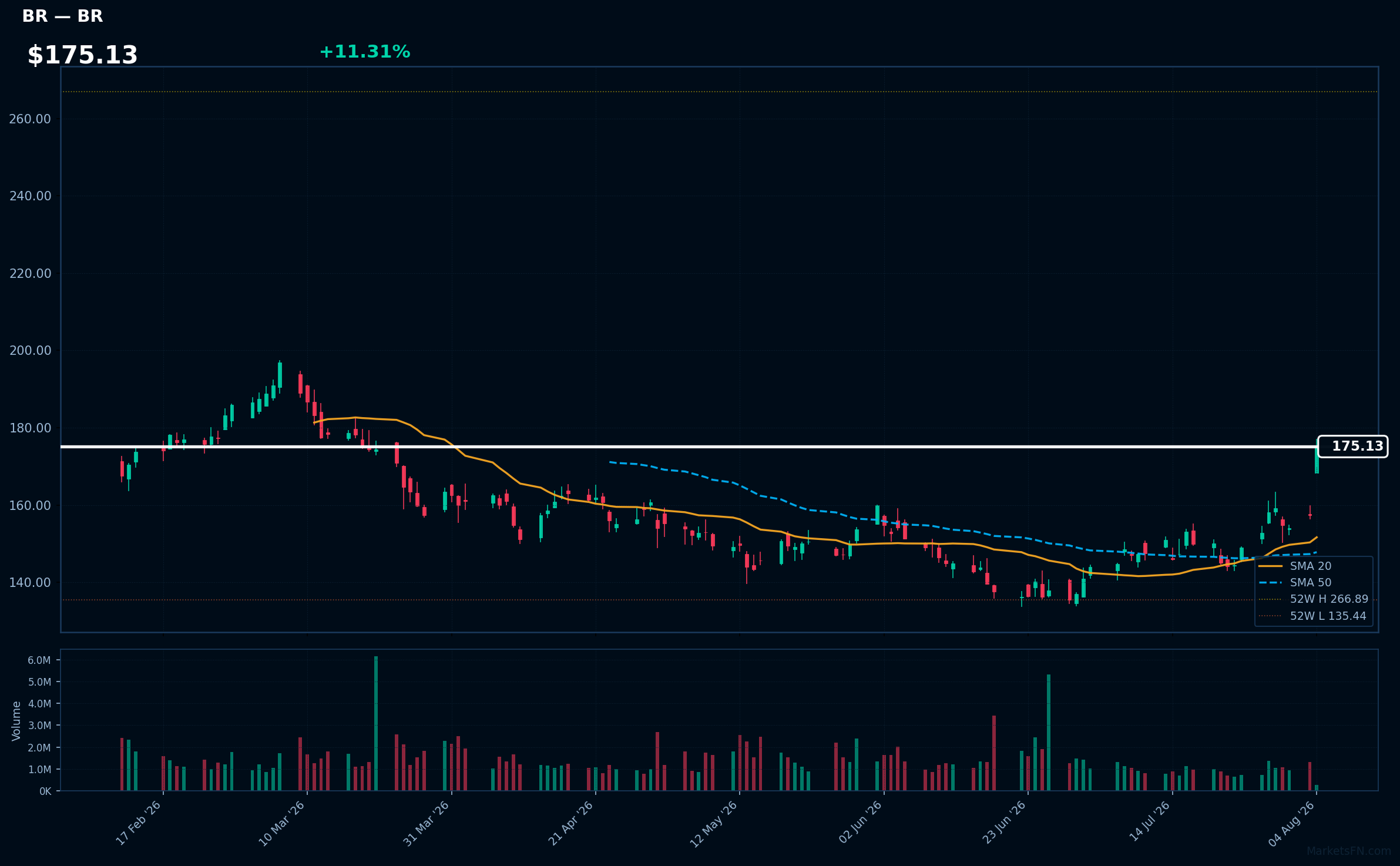Click the 0K volume axis label
The width and height of the screenshot is (1400, 866).
click(x=45, y=791)
